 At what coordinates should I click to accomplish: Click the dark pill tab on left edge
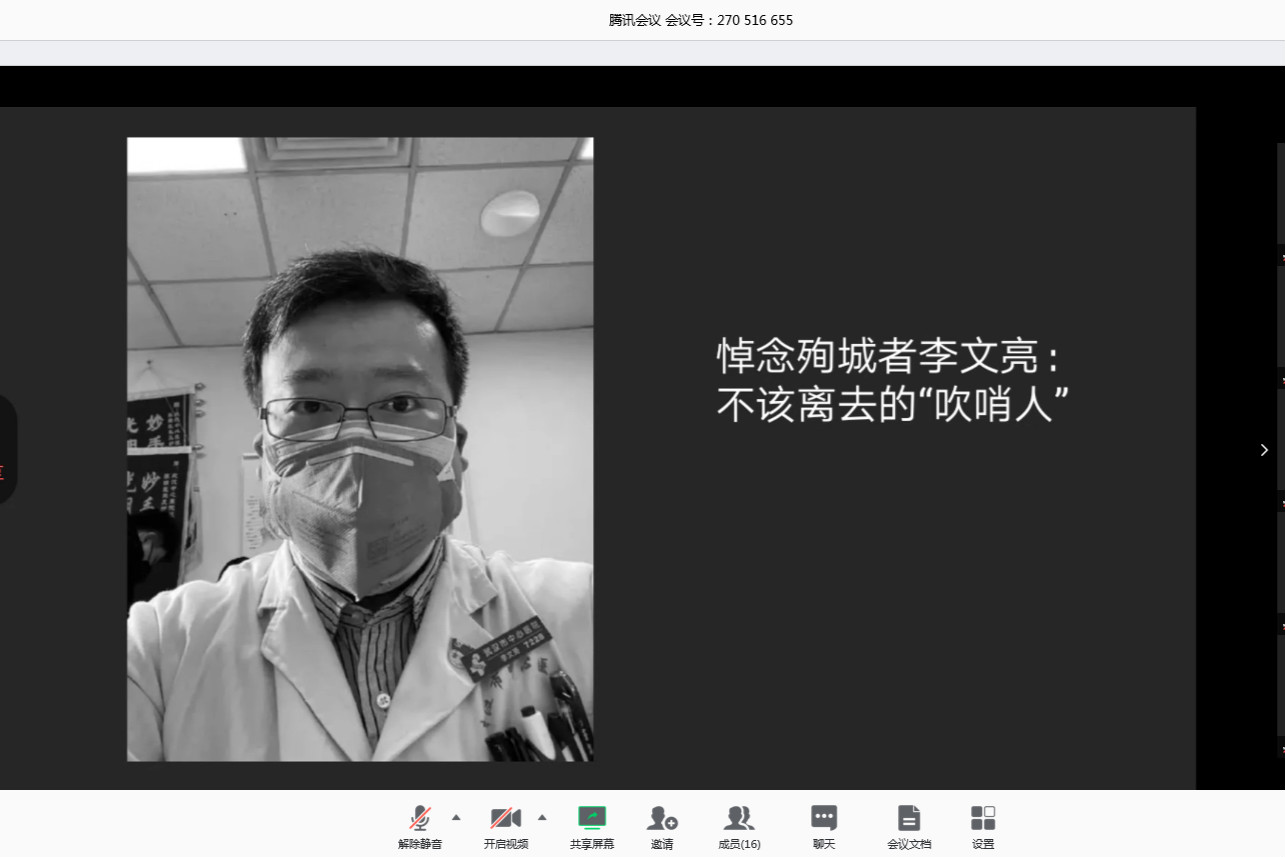pos(6,450)
